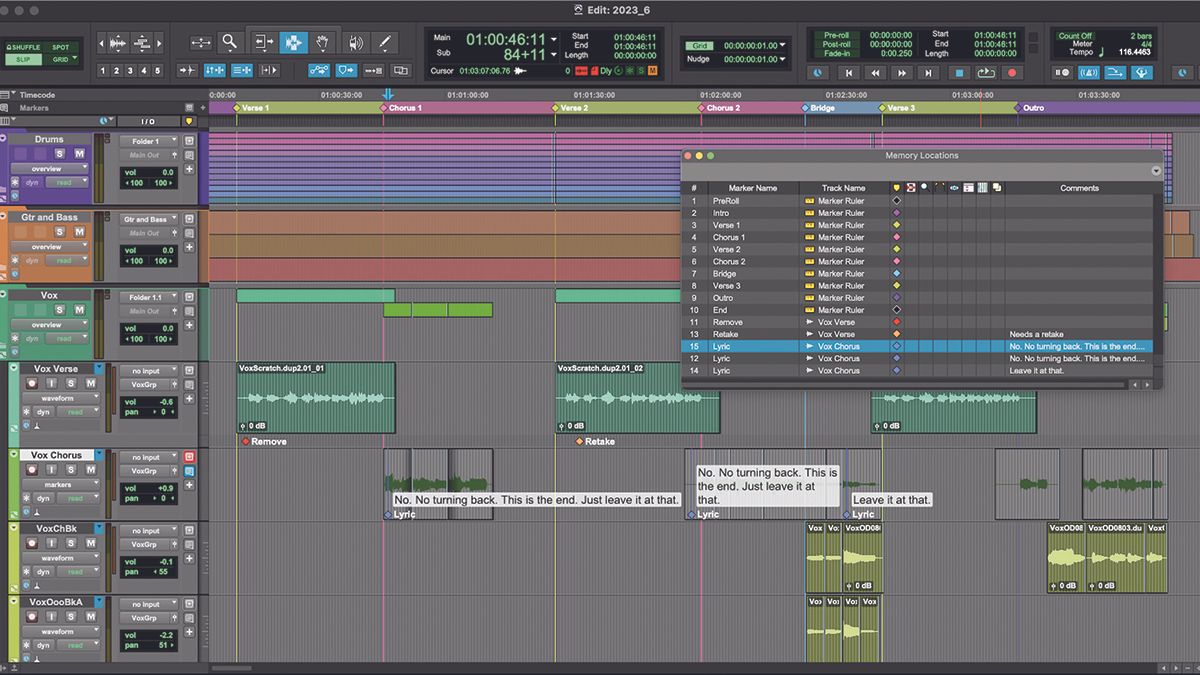The image size is (1200, 675).
Task: Select the Zoomer magnifying glass tool
Action: click(229, 42)
